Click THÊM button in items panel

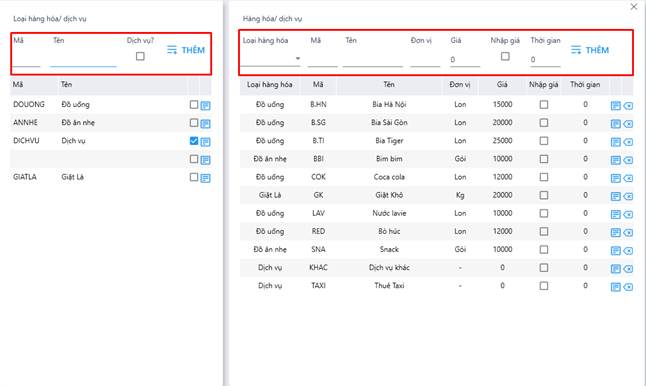click(x=590, y=50)
